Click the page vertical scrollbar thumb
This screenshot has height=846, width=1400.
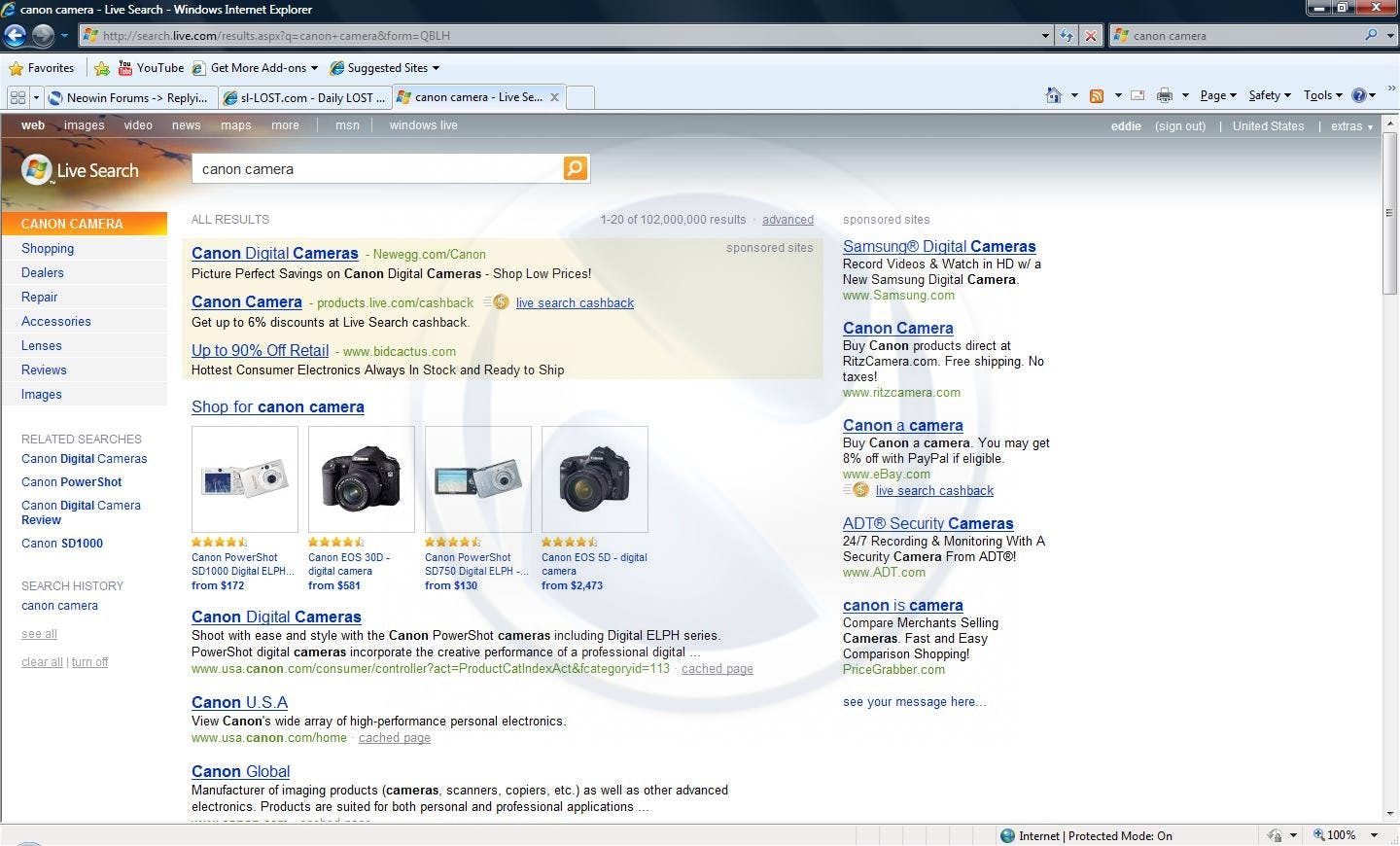pos(1389,214)
